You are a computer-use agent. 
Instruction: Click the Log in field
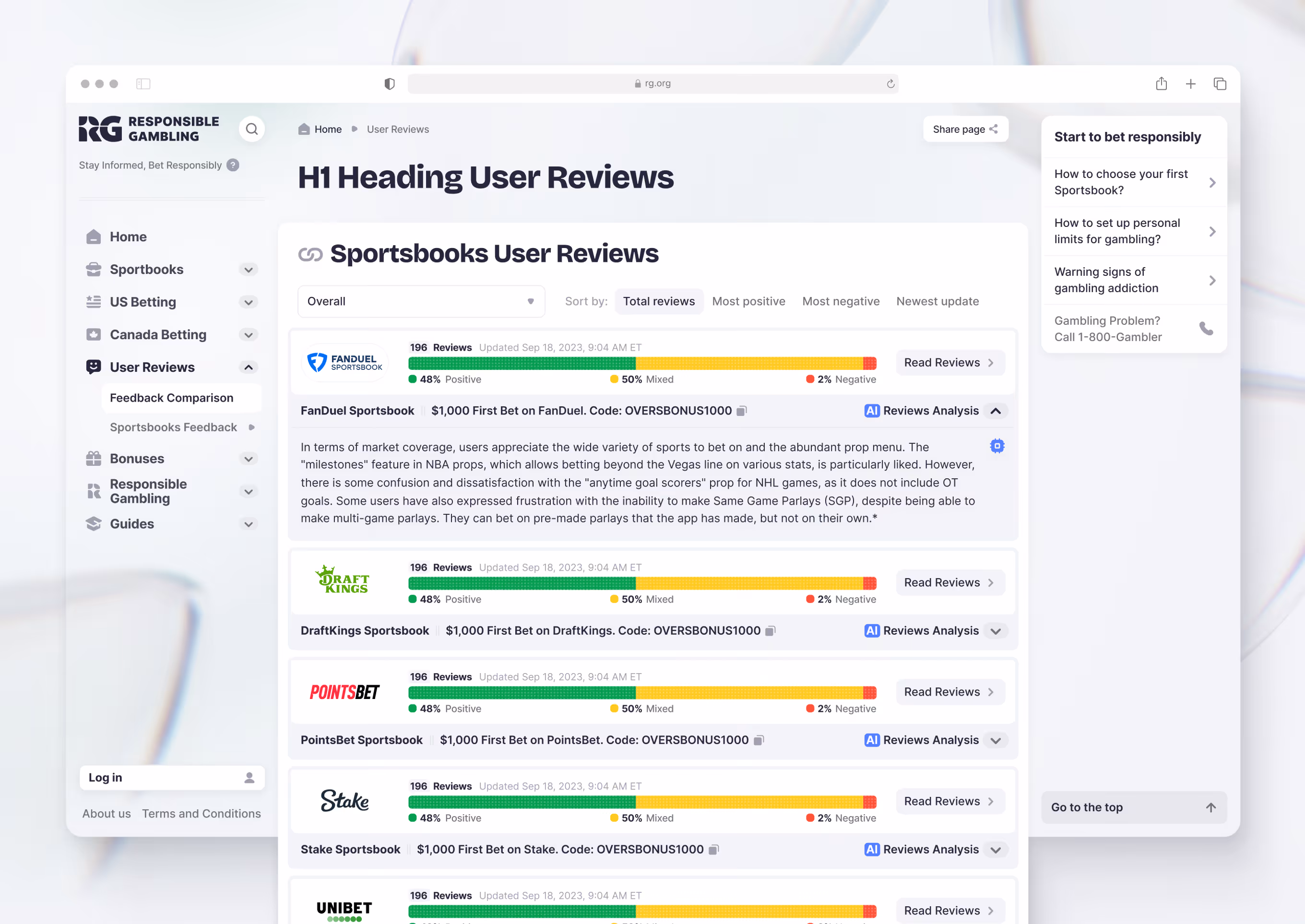[171, 777]
